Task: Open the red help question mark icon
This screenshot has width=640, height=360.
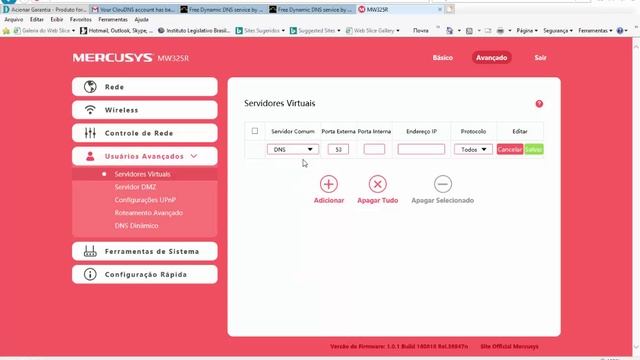Action: tap(539, 104)
